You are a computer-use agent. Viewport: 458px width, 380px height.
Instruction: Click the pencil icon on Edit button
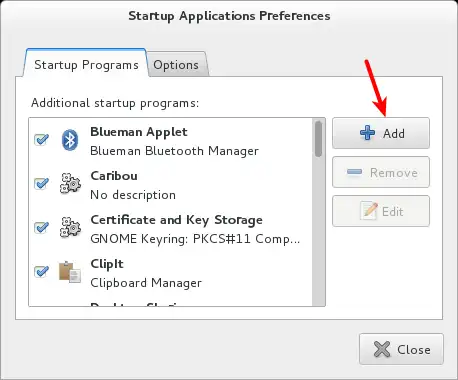369,211
